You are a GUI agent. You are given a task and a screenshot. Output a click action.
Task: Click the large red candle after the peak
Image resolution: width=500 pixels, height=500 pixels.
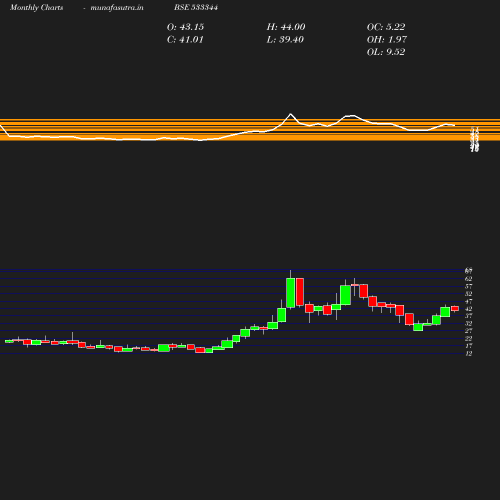pyautogui.click(x=300, y=292)
